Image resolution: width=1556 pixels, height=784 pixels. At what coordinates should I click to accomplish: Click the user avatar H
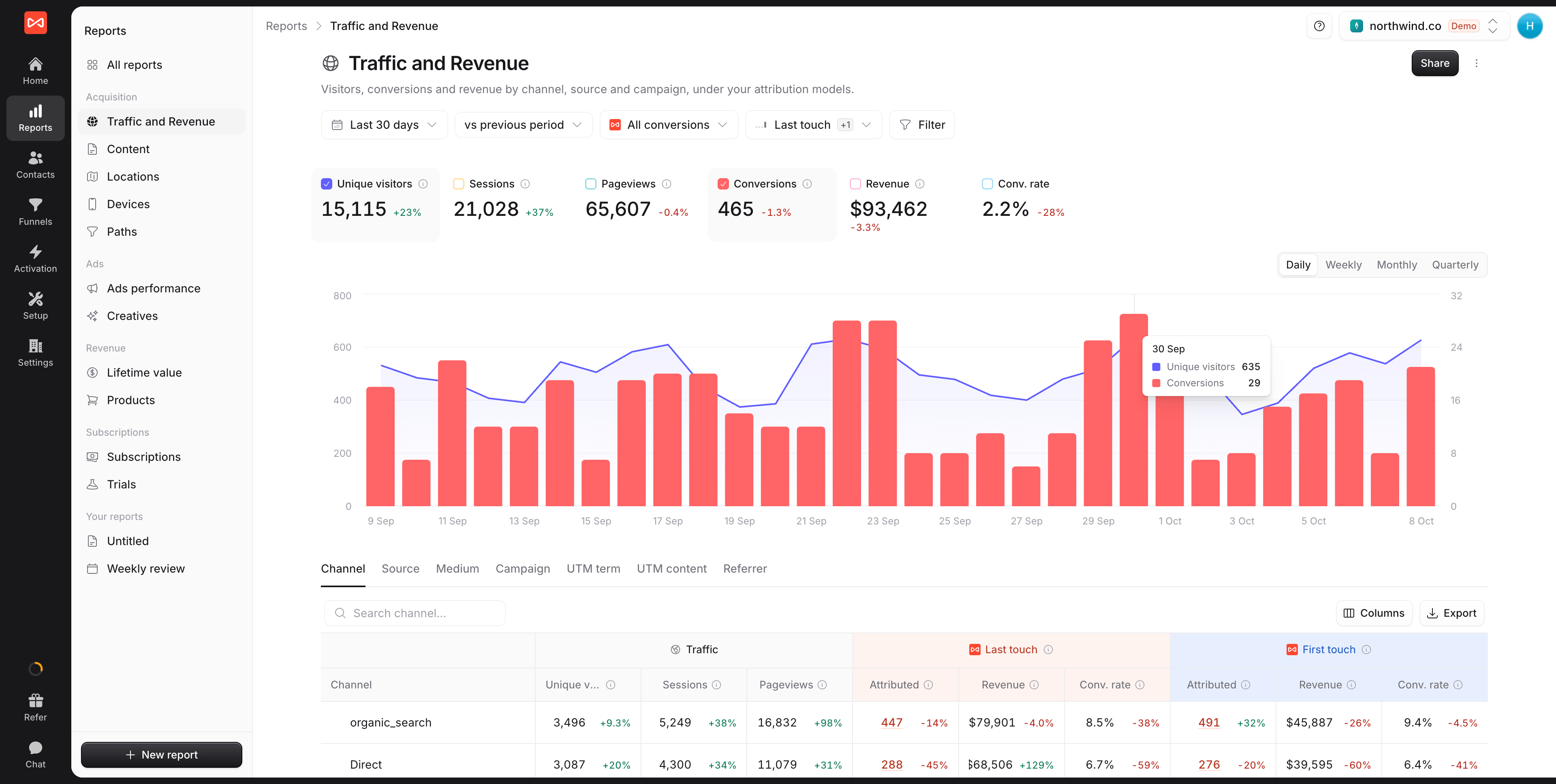point(1529,26)
